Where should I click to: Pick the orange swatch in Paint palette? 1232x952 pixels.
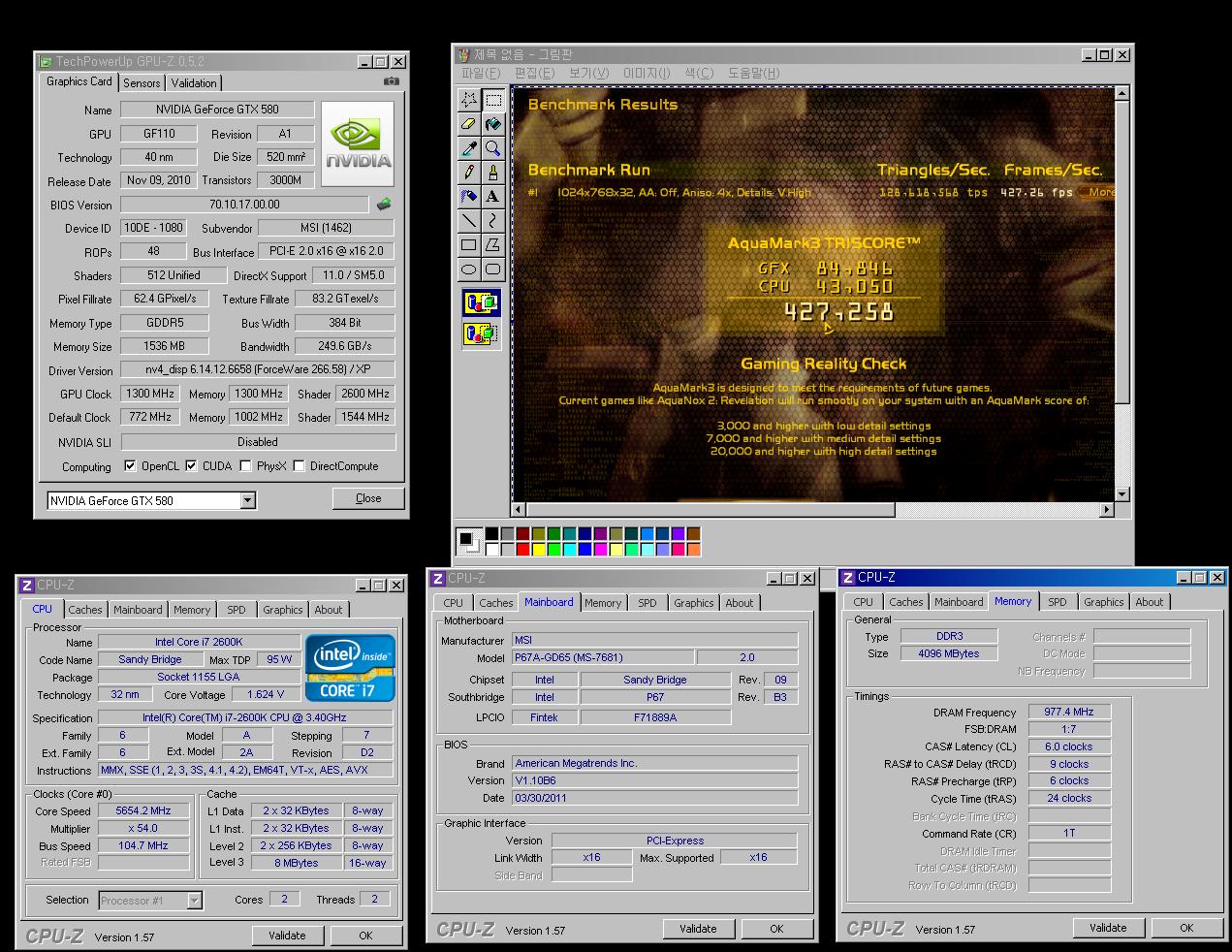click(x=694, y=550)
